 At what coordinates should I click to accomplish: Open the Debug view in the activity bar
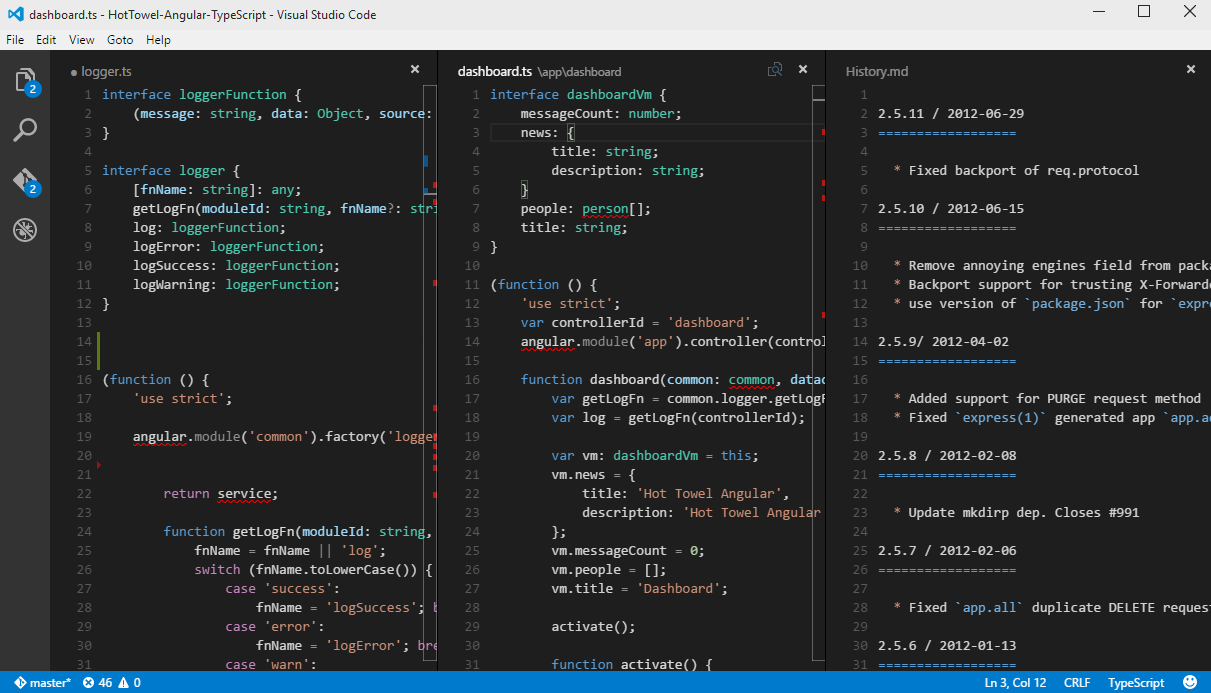click(25, 231)
